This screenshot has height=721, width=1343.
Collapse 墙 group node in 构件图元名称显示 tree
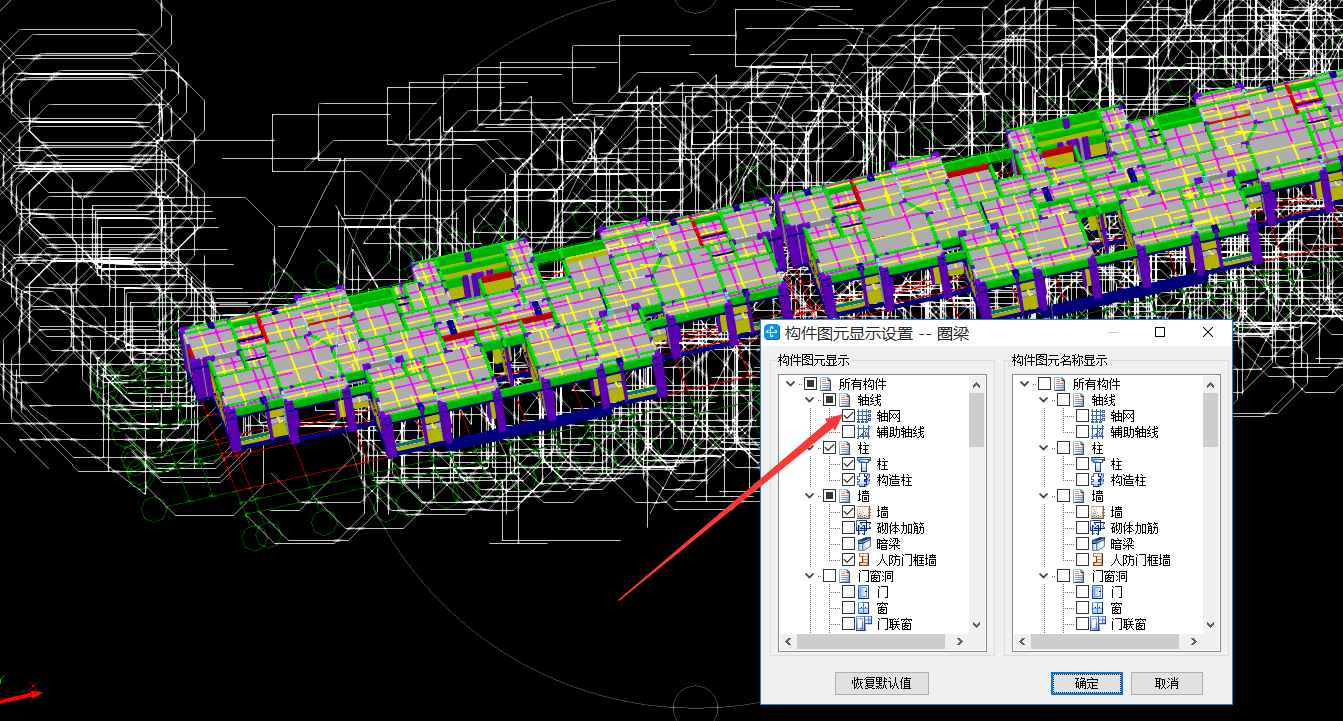(x=1043, y=496)
